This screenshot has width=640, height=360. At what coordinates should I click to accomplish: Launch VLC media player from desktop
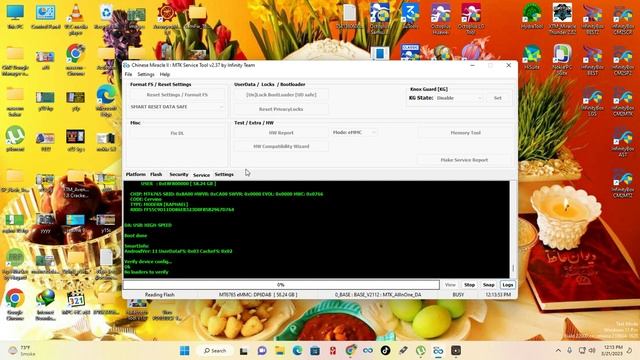click(x=76, y=18)
